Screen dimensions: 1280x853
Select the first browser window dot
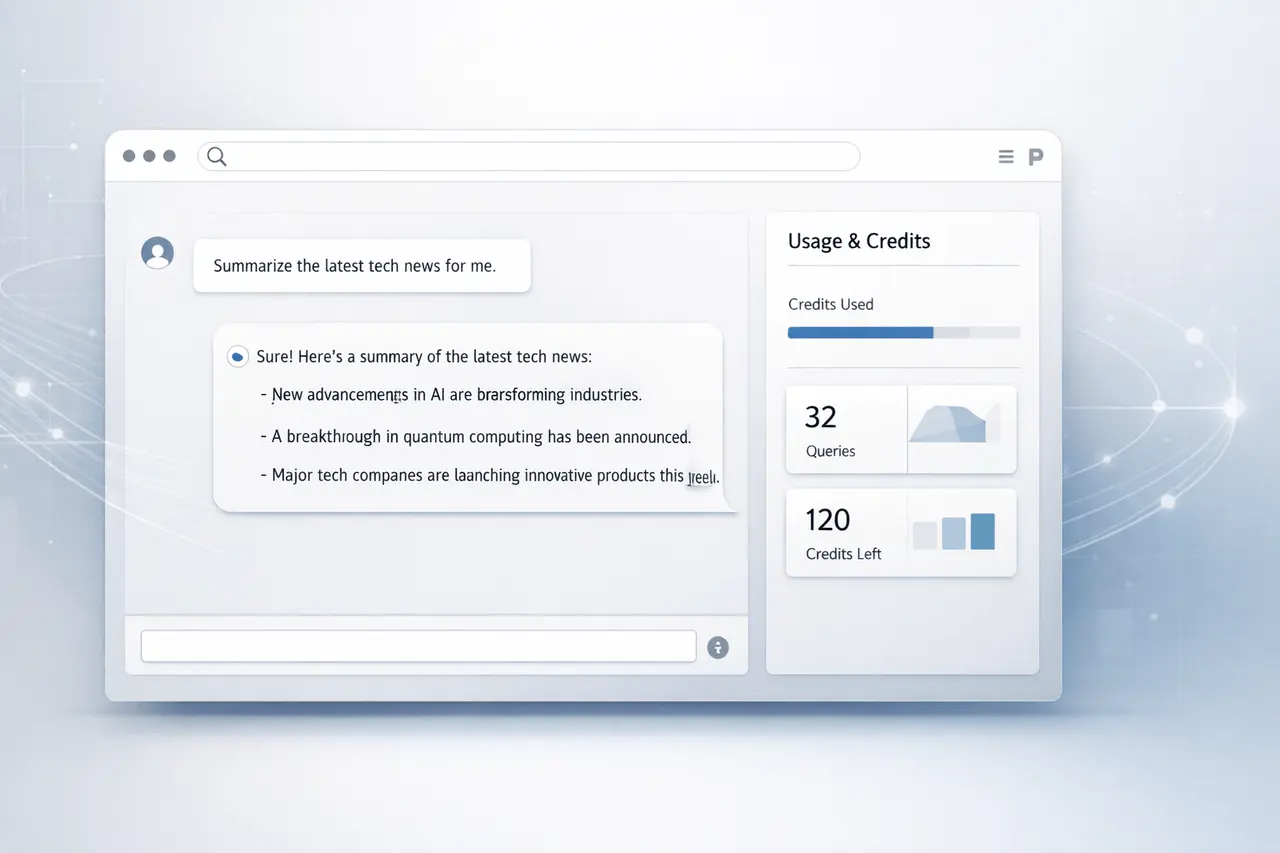point(128,156)
